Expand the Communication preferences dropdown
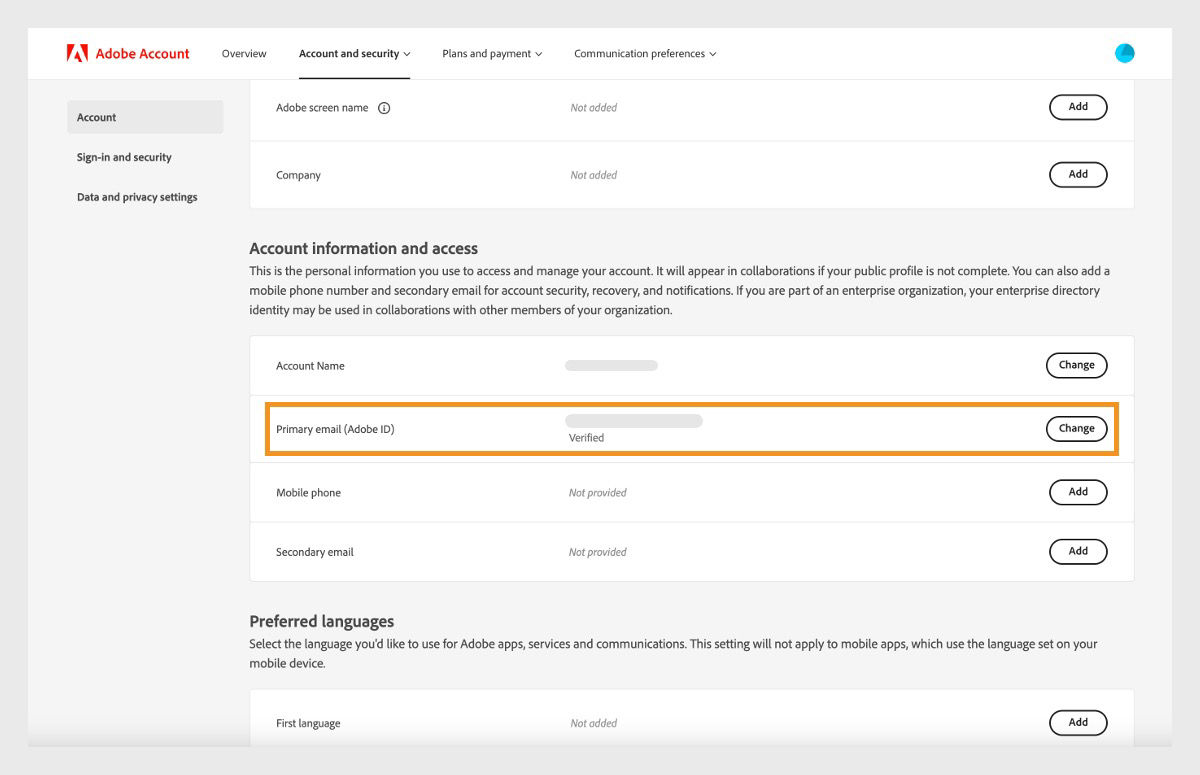1200x775 pixels. pos(644,54)
